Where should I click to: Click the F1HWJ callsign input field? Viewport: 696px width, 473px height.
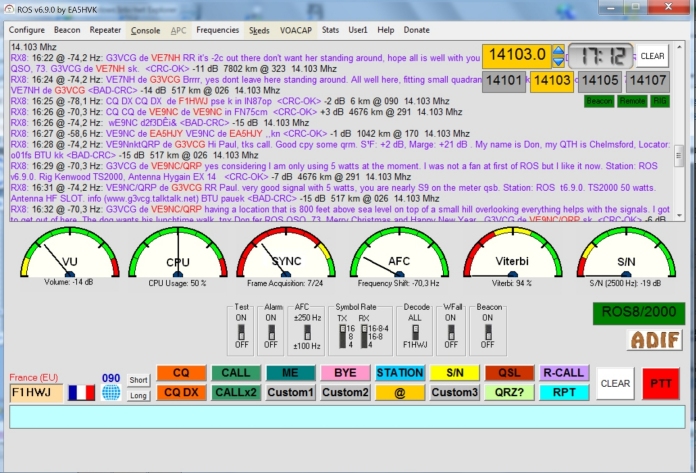pyautogui.click(x=37, y=393)
